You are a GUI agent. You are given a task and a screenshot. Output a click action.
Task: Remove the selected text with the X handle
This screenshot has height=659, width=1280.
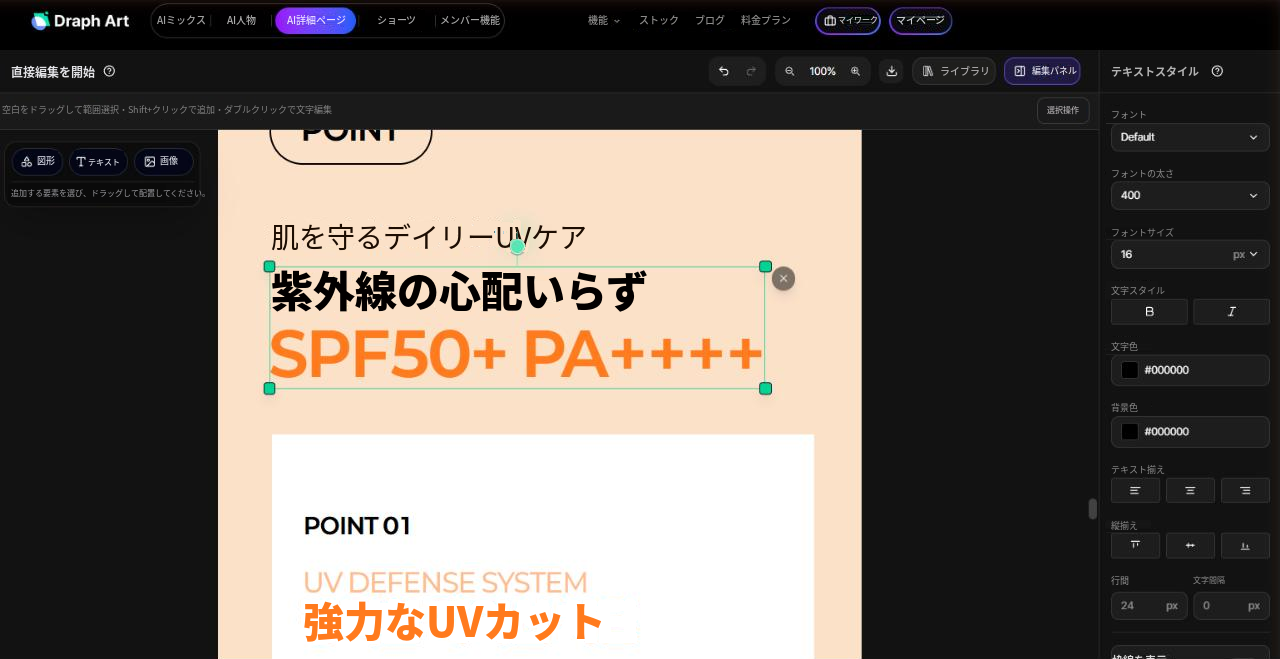[783, 278]
